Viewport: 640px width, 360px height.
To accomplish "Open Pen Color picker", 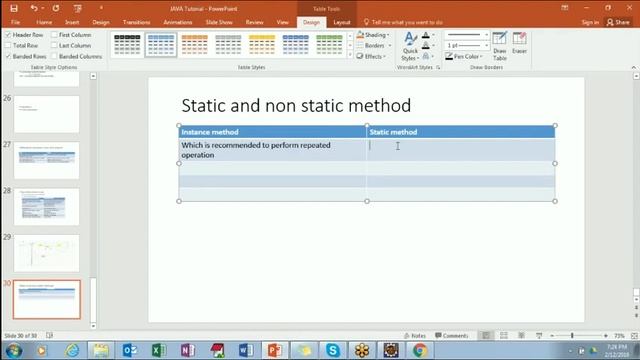I will coord(464,56).
